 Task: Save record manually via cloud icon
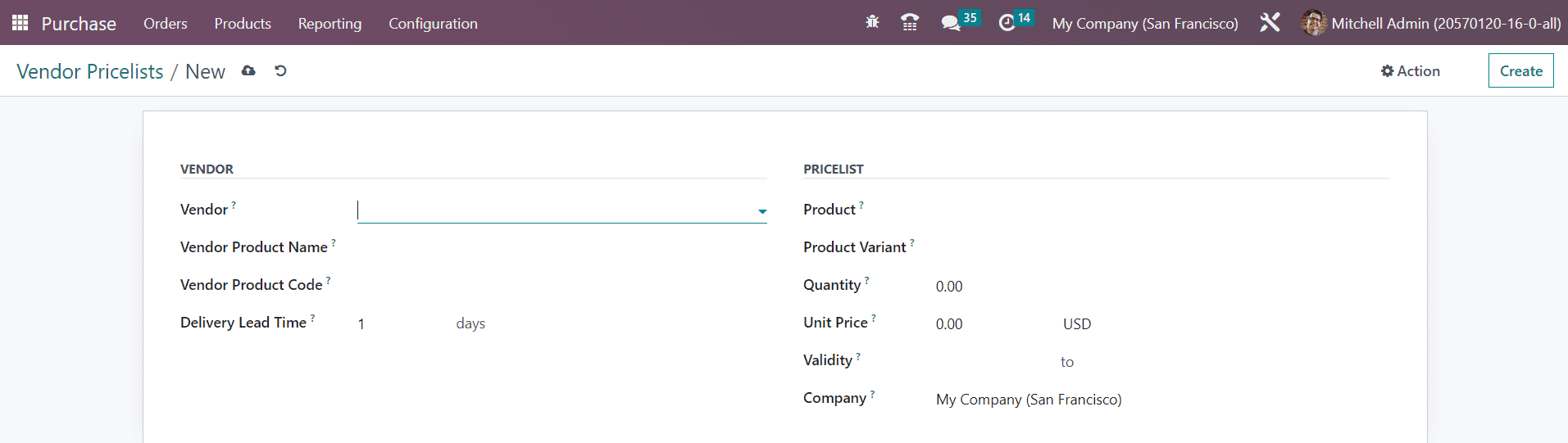click(x=248, y=71)
